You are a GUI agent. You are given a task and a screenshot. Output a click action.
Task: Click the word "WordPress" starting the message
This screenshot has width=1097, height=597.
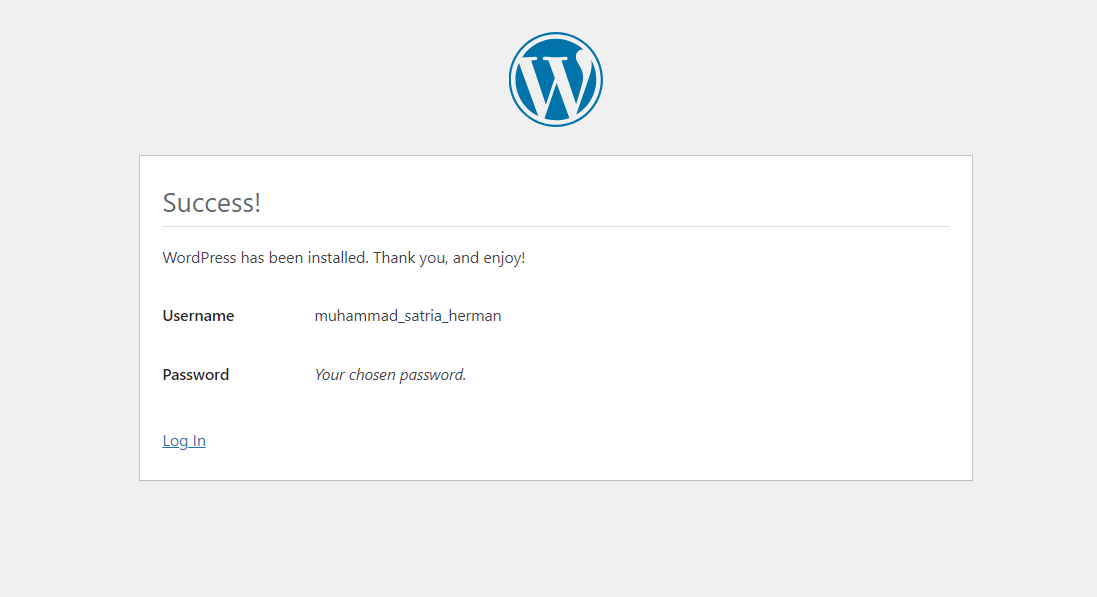(x=199, y=258)
